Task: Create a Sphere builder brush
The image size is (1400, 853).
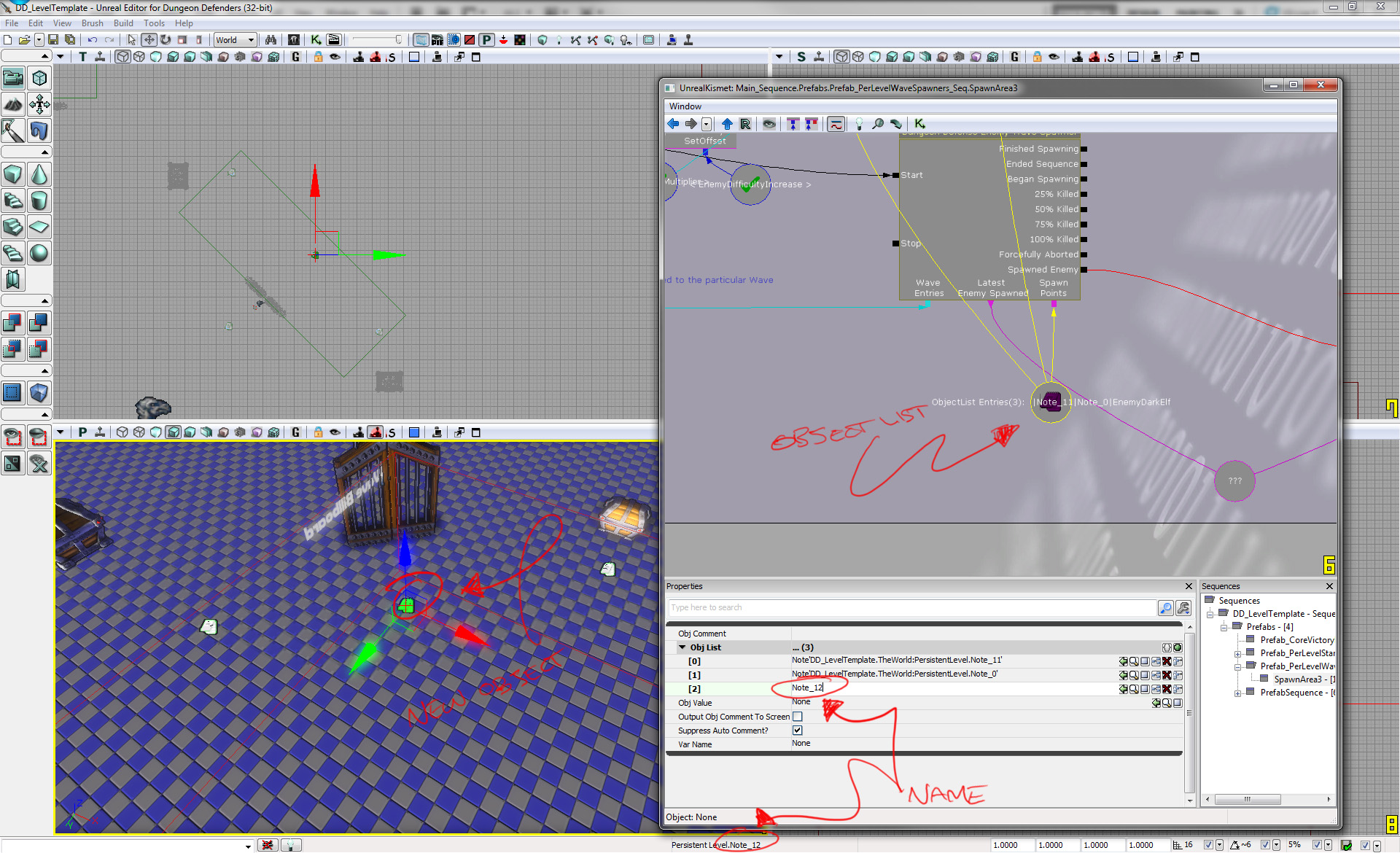Action: pyautogui.click(x=39, y=253)
